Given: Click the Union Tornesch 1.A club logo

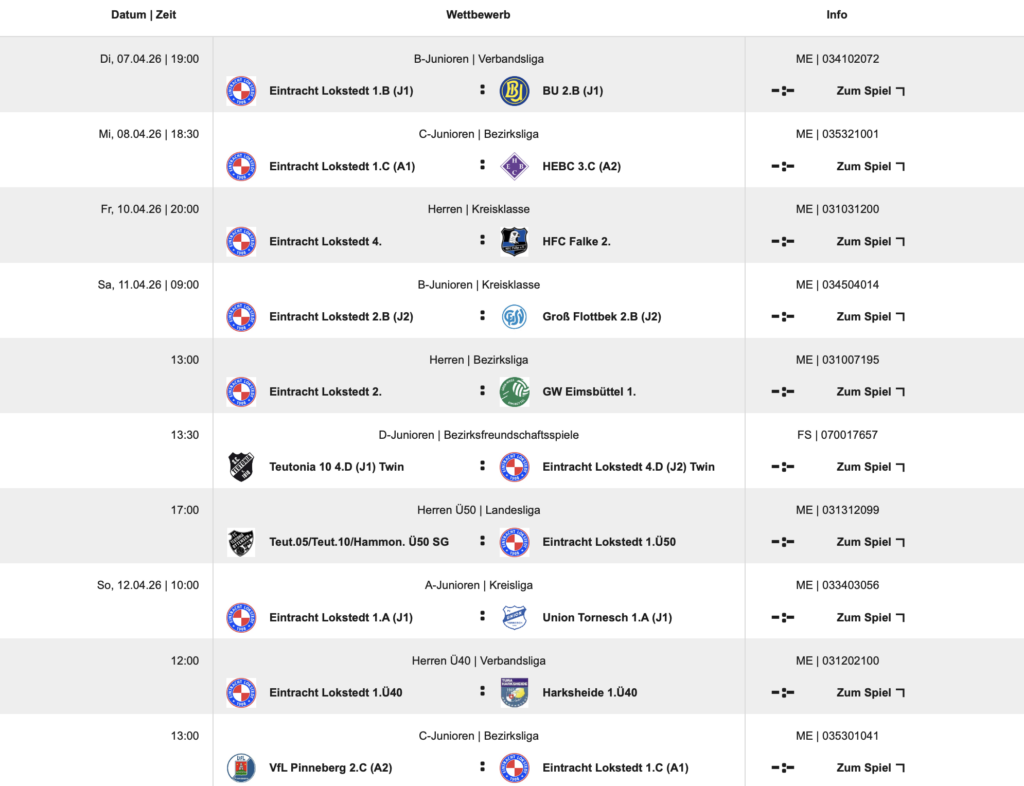Looking at the screenshot, I should point(514,617).
